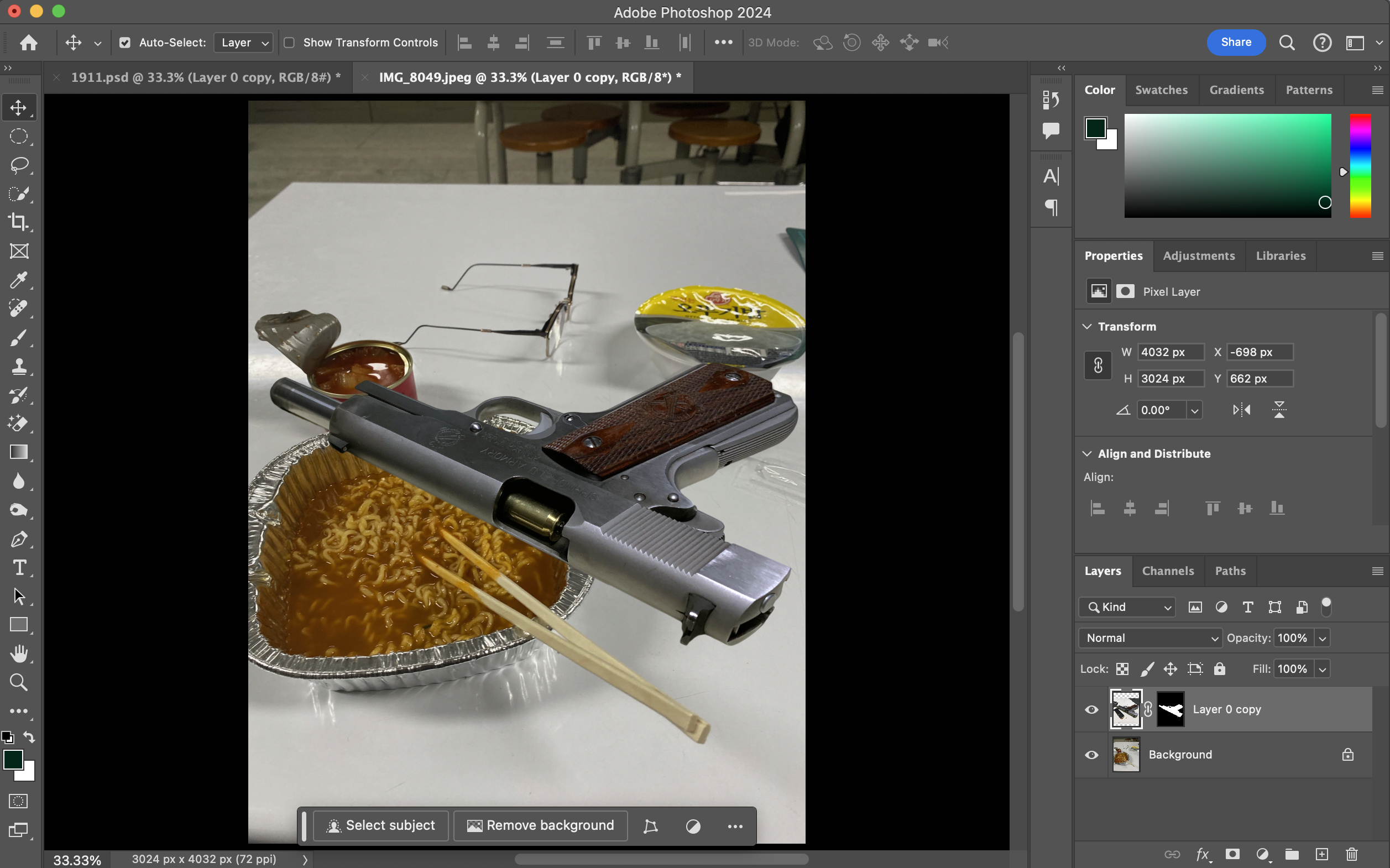Viewport: 1390px width, 868px height.
Task: Select the Crop tool
Action: 18,222
